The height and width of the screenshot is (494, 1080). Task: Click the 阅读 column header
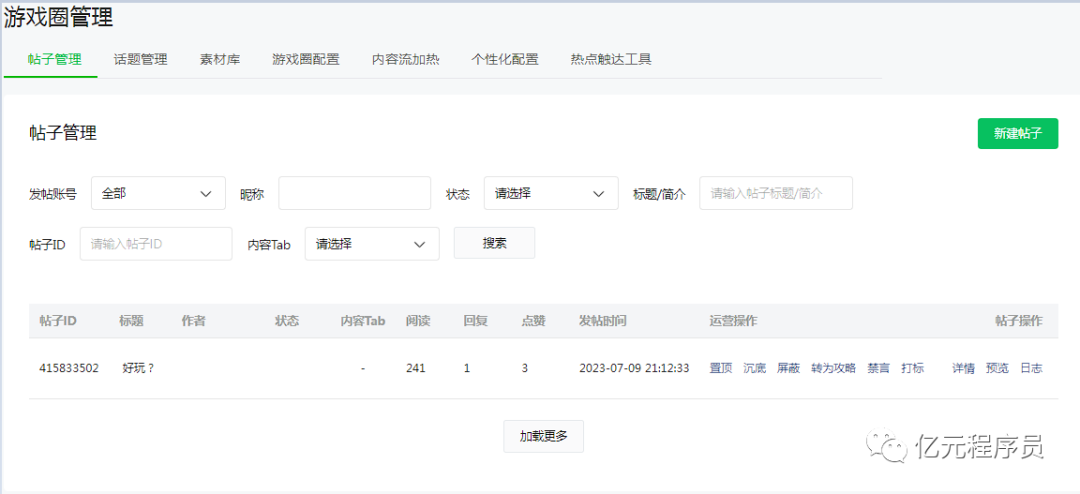pyautogui.click(x=418, y=320)
